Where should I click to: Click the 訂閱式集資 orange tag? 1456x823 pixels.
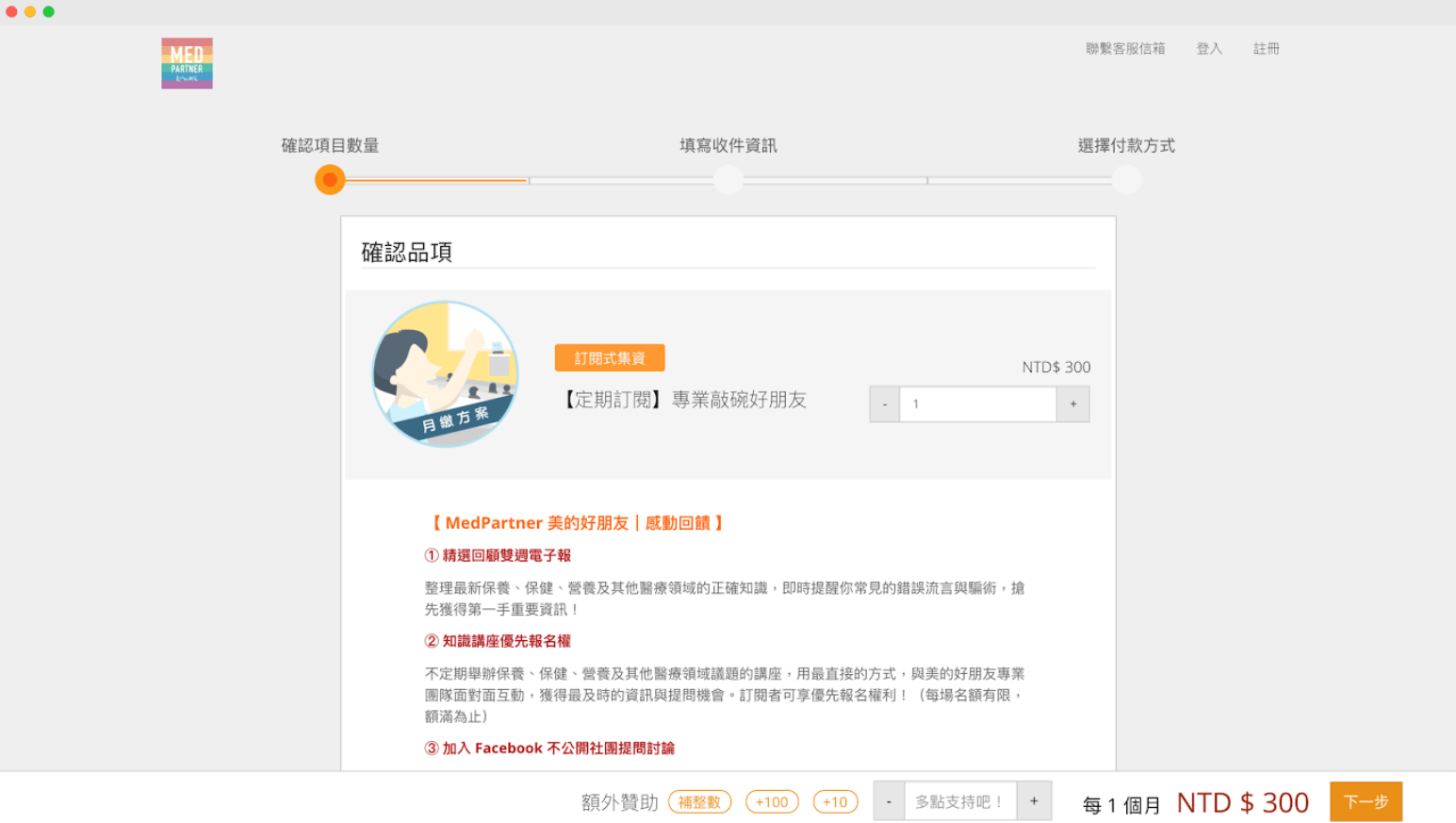point(610,358)
